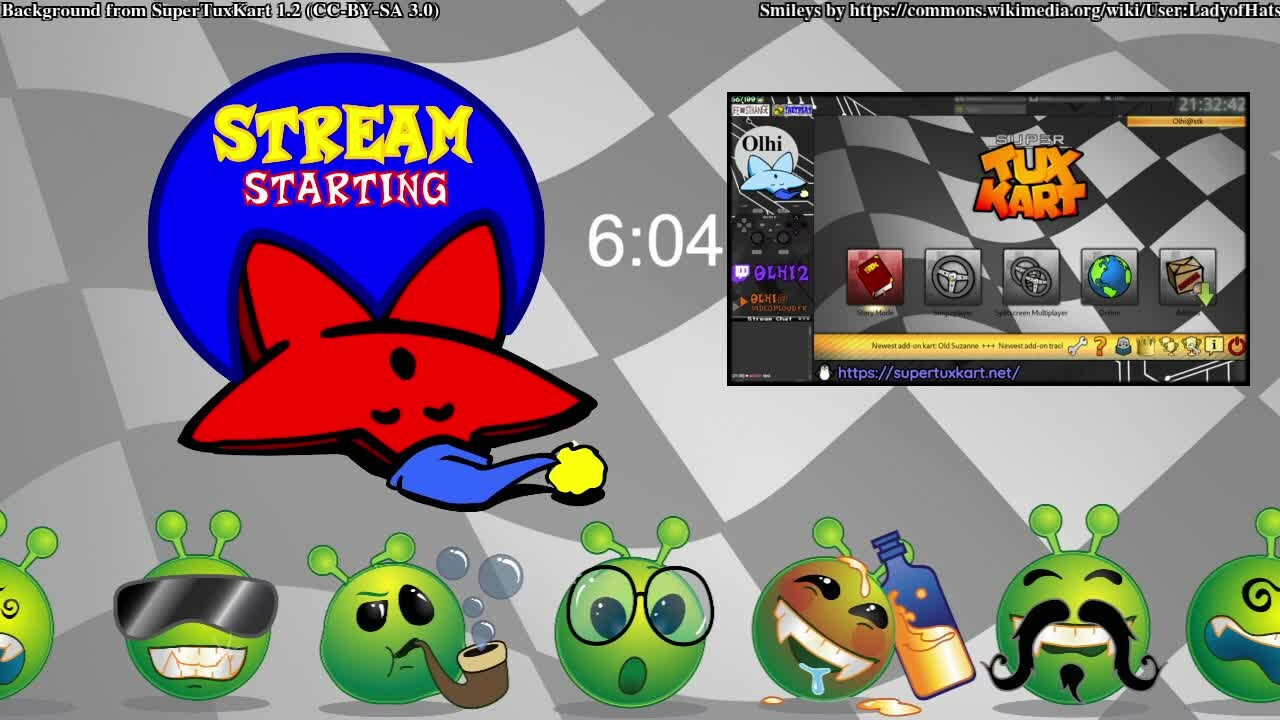Click the first trophy icon in bottom bar
This screenshot has width=1280, height=720.
(x=1169, y=345)
